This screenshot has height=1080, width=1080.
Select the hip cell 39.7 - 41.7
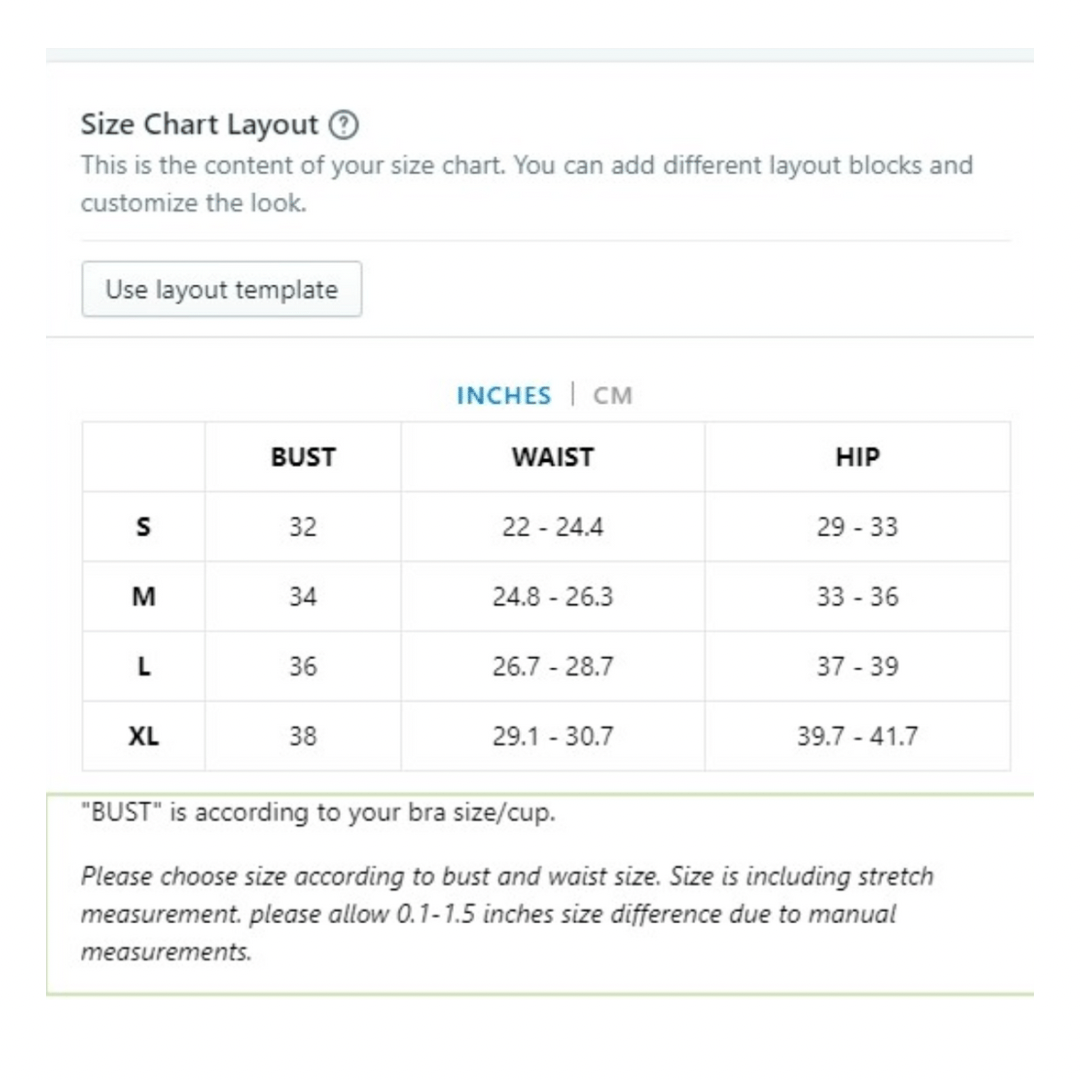coord(857,737)
